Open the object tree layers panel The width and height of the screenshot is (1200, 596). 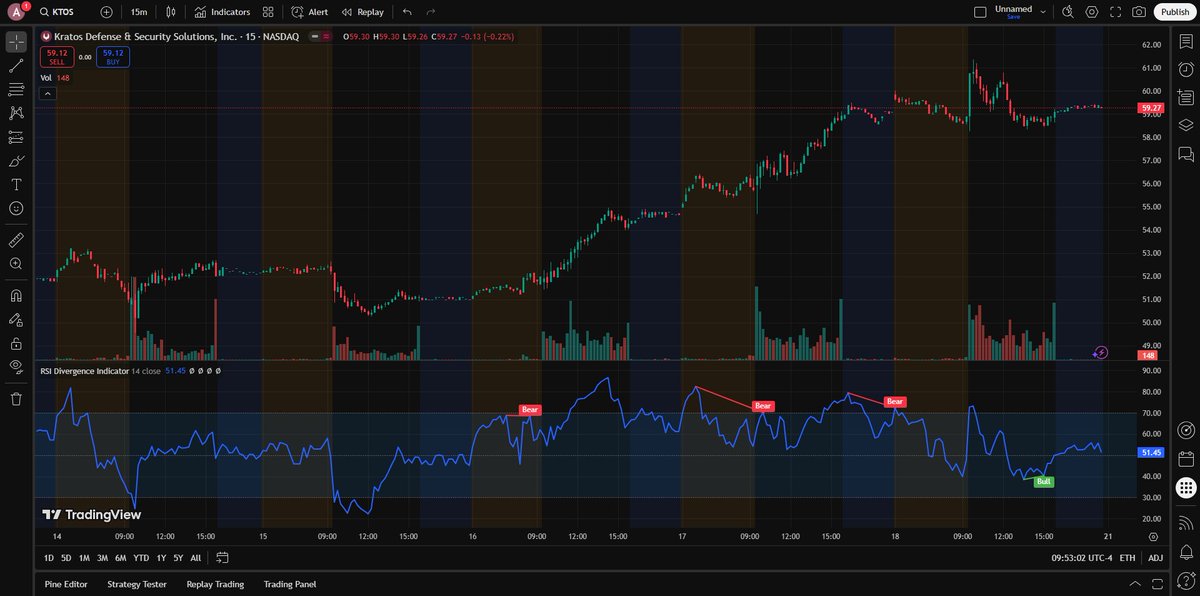point(1186,125)
